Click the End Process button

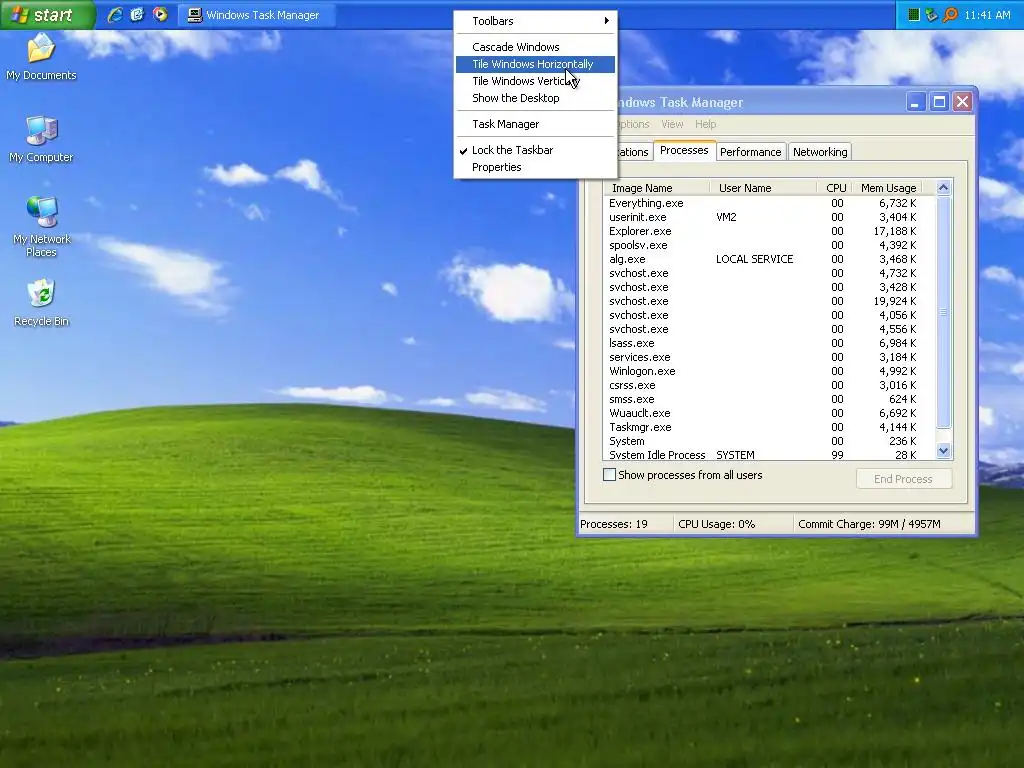point(903,479)
